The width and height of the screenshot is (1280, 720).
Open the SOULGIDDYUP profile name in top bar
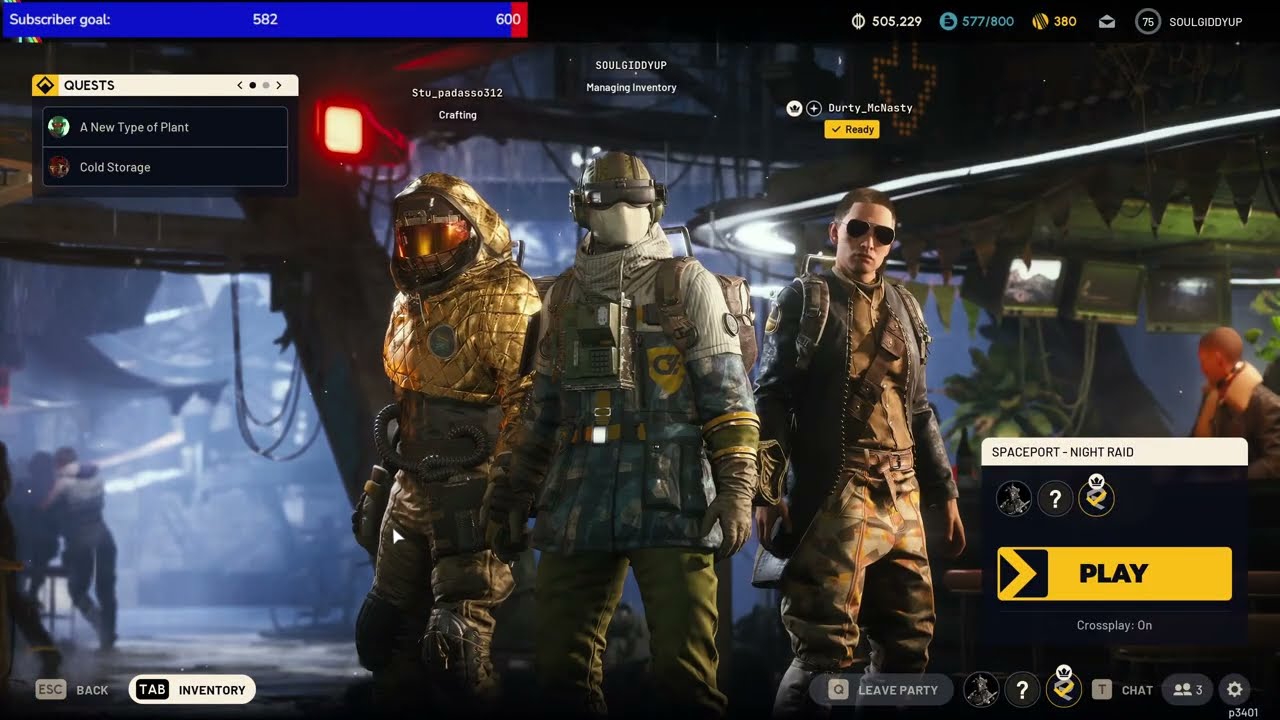tap(1205, 21)
